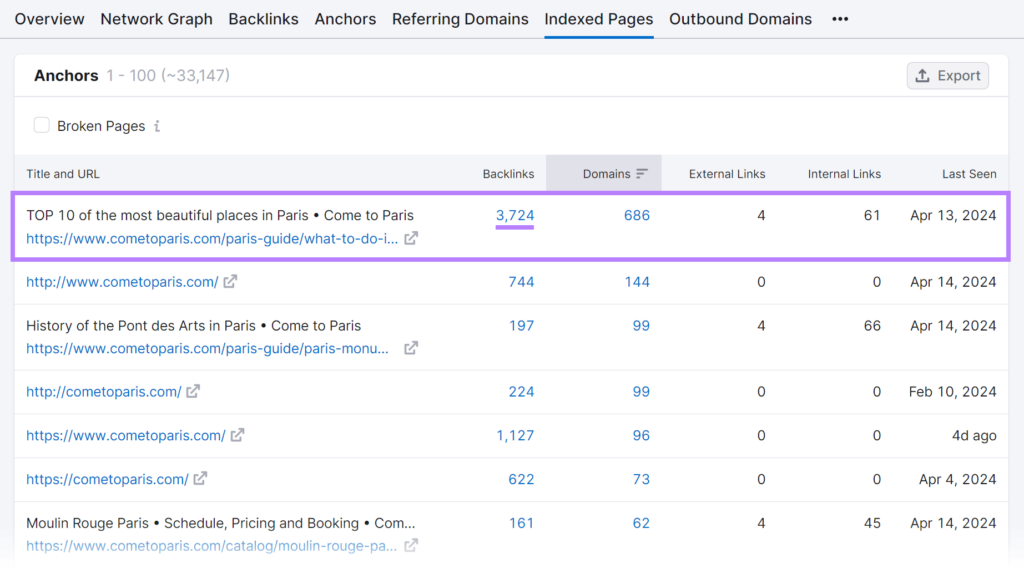
Task: Go to the Referring Domains tab
Action: click(460, 19)
